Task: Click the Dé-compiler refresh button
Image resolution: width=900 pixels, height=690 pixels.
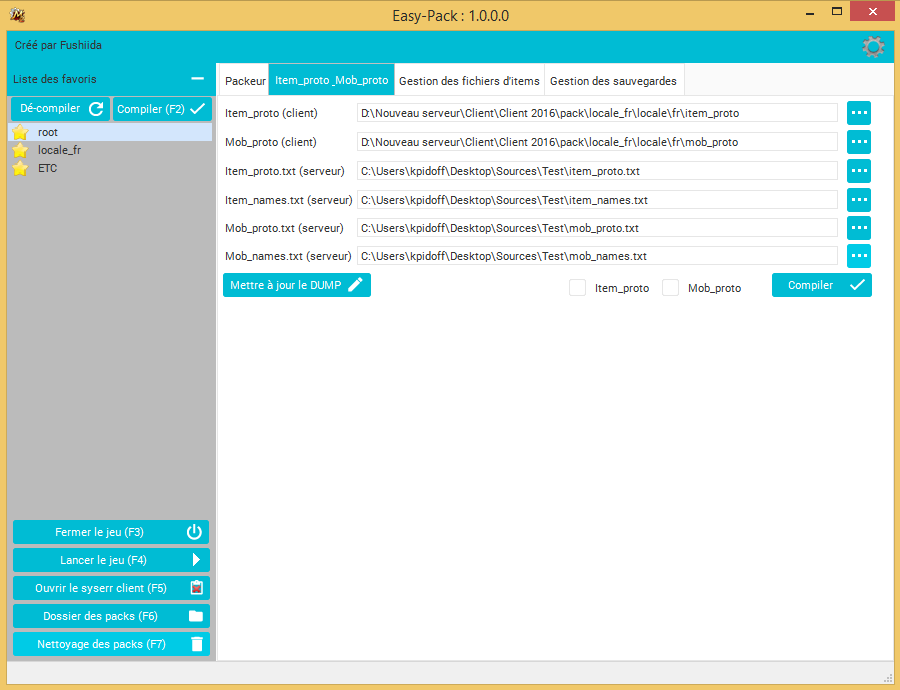Action: [x=60, y=108]
